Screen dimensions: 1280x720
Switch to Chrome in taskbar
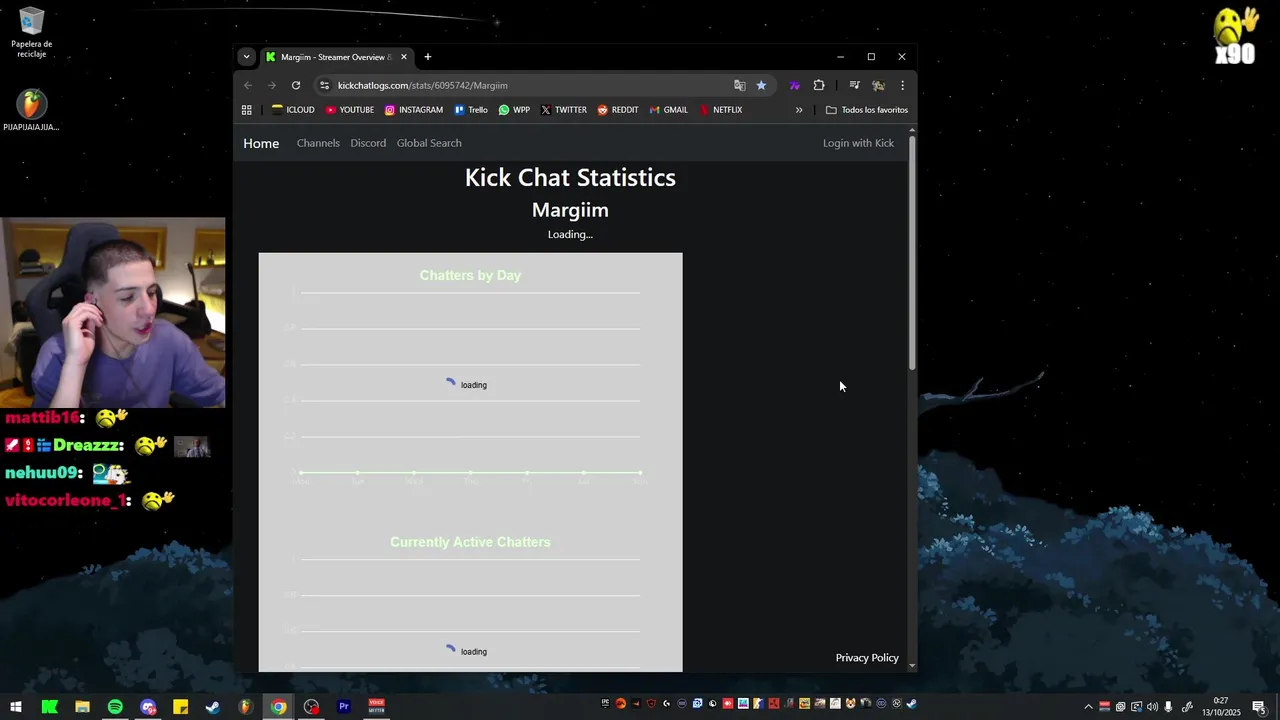(x=279, y=707)
